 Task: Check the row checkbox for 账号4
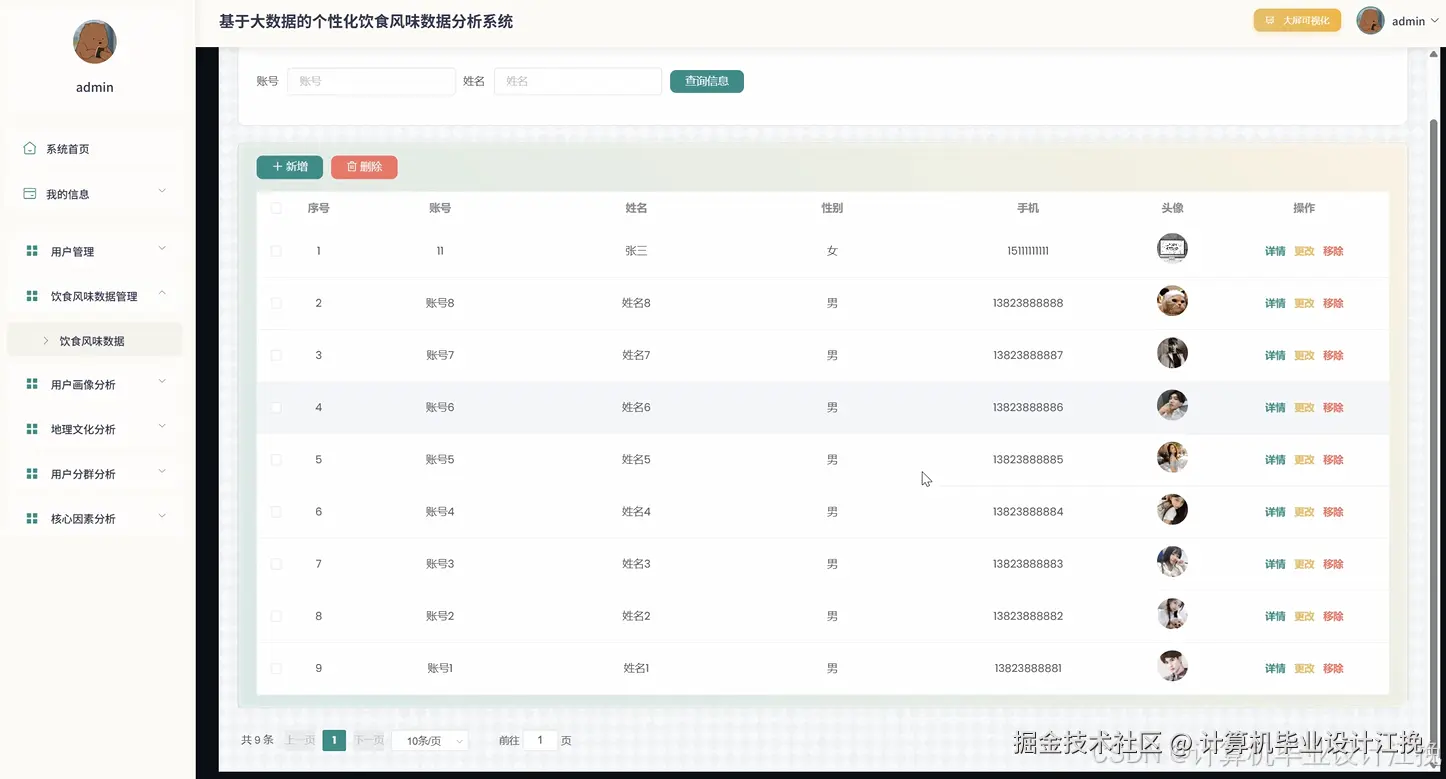tap(276, 512)
